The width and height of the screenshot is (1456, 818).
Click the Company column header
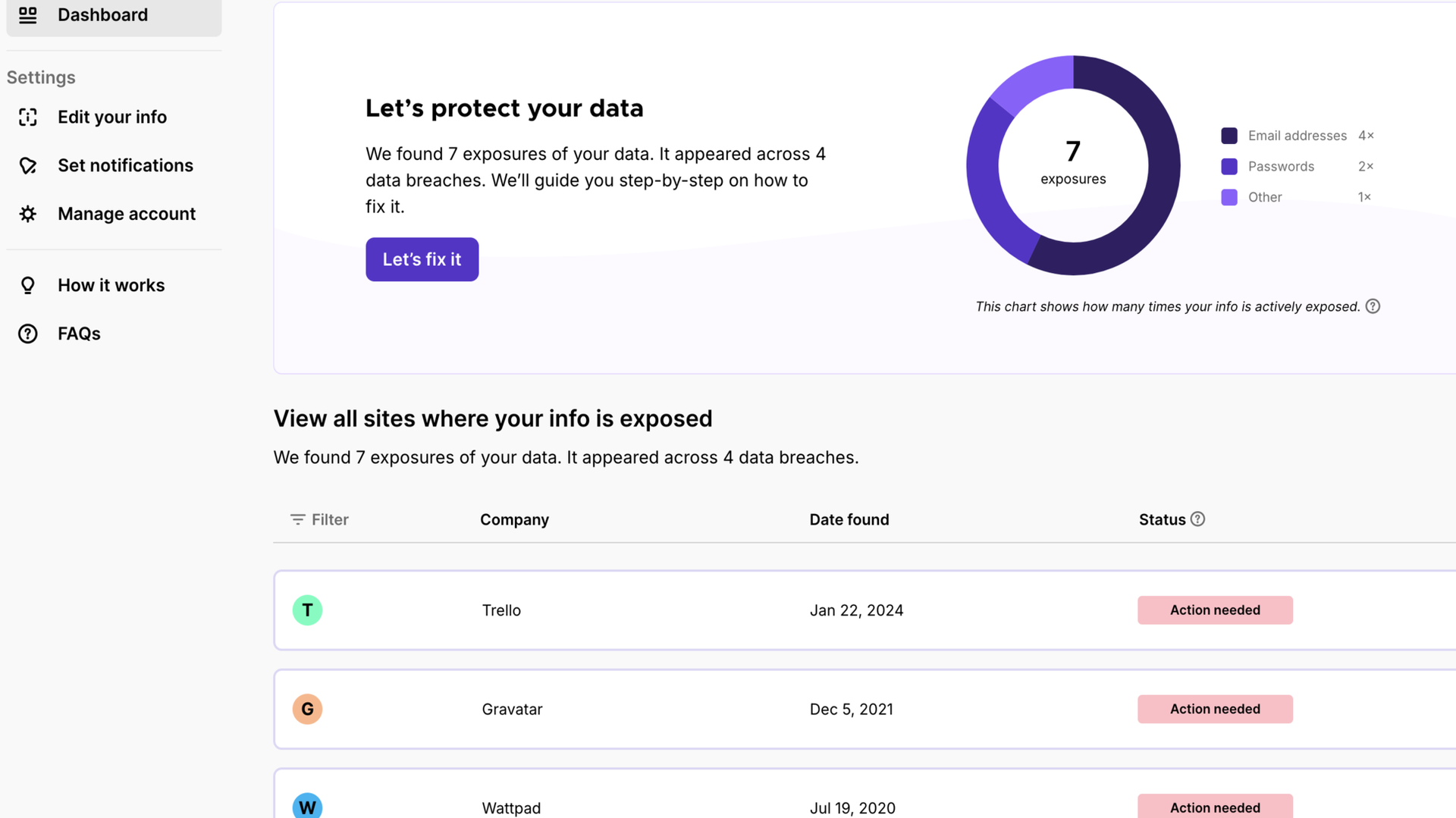tap(514, 519)
